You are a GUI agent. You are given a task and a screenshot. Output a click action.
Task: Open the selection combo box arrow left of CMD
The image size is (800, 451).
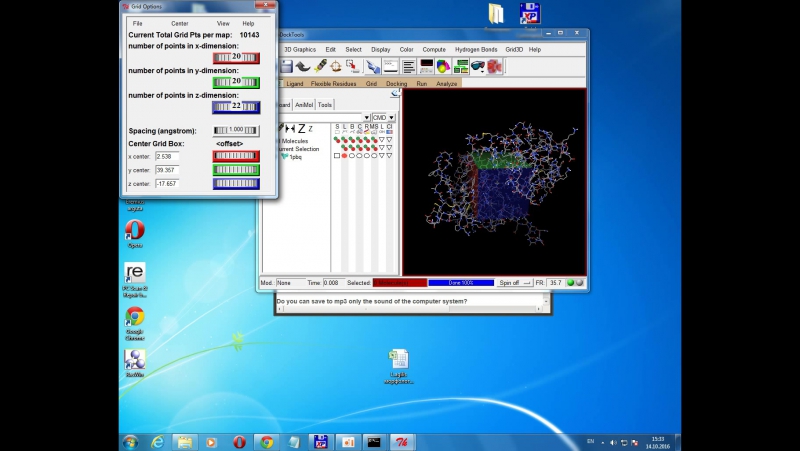click(366, 117)
